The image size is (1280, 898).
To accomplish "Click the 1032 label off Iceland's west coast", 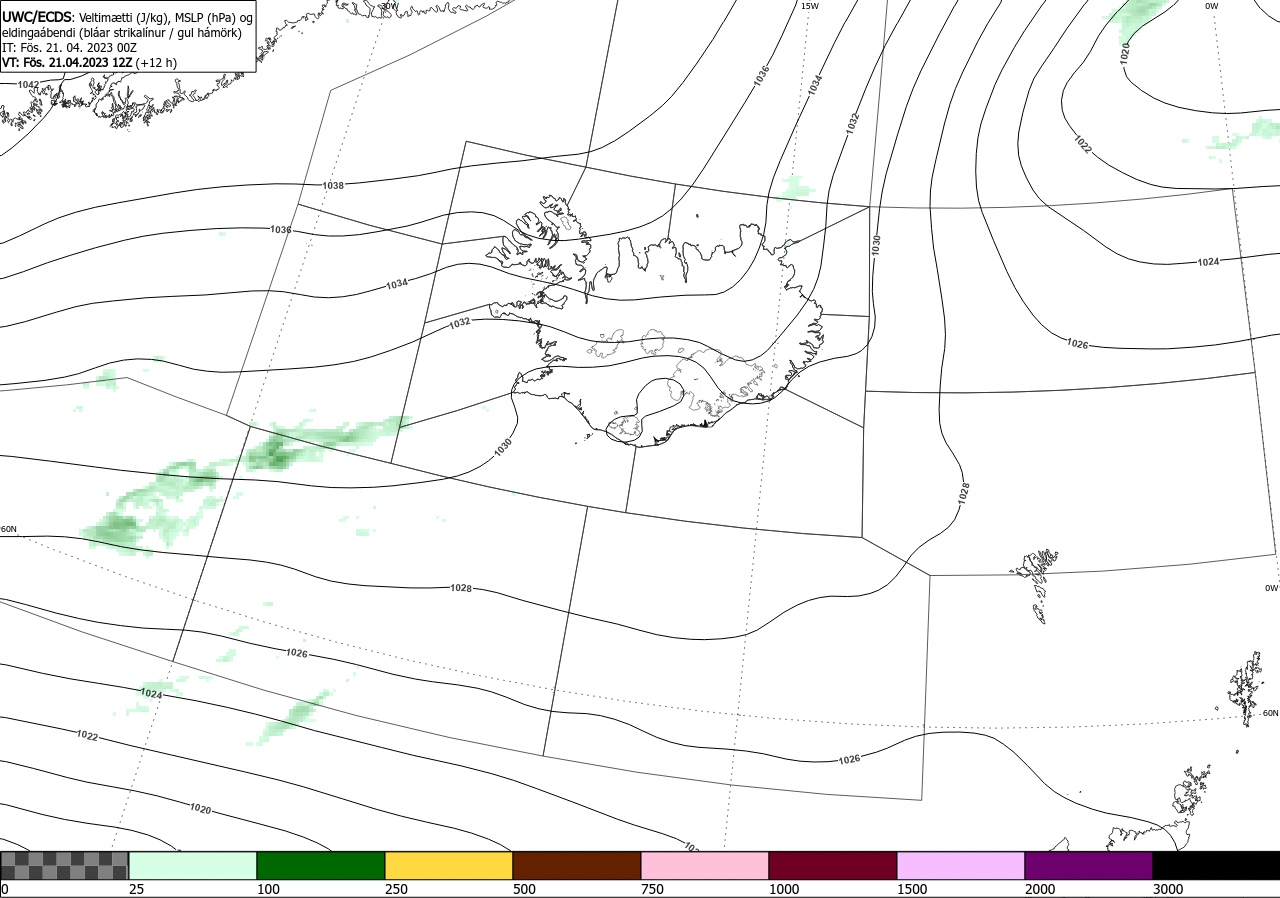I will pos(460,323).
